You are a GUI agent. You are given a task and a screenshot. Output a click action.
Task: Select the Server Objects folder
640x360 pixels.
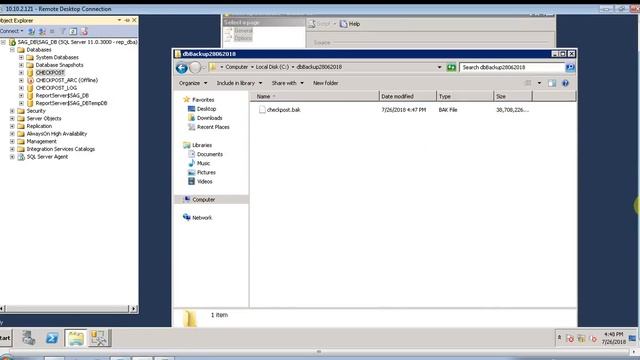(x=44, y=118)
